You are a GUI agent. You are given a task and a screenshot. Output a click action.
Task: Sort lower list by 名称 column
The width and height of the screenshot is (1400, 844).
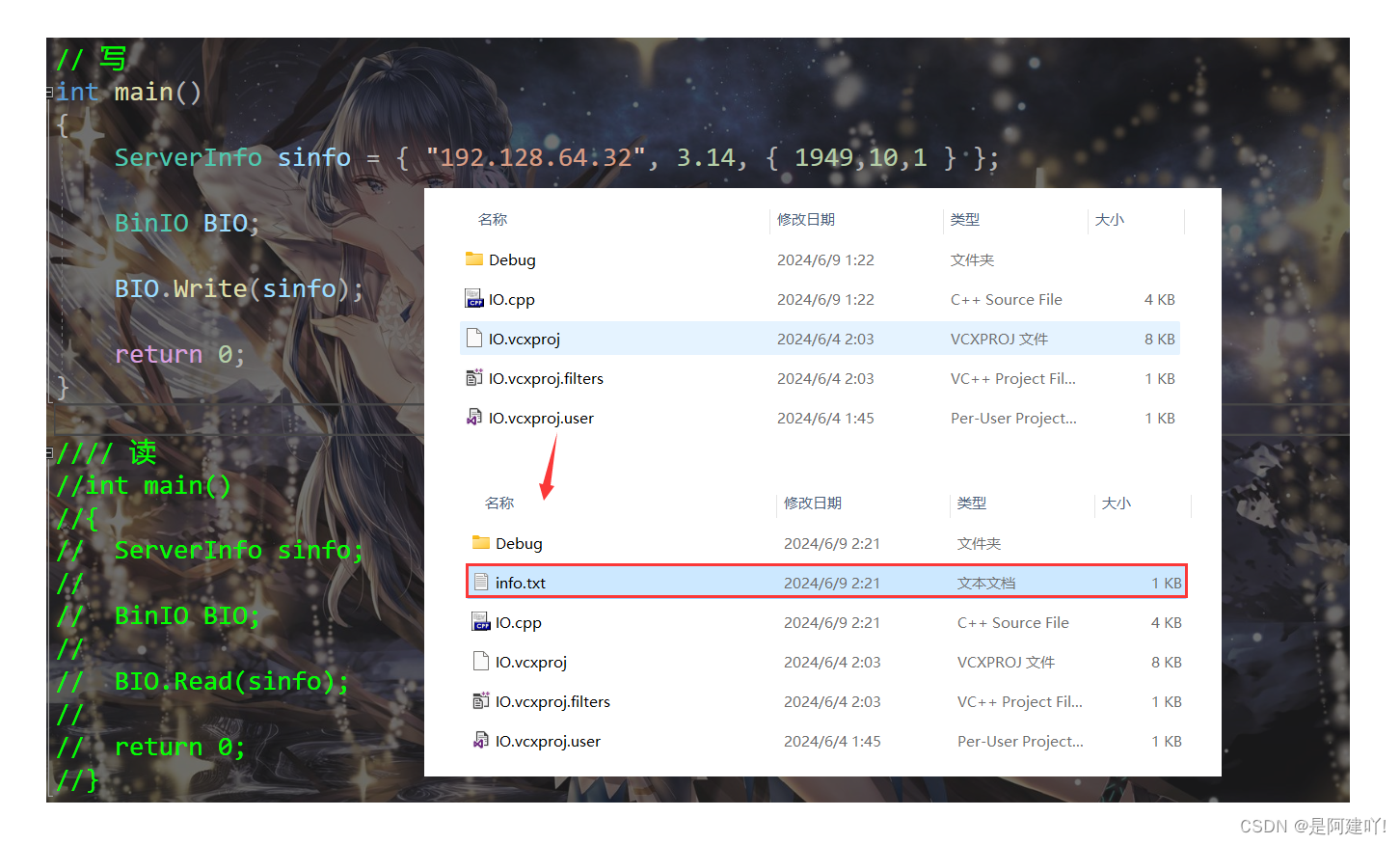(x=499, y=504)
